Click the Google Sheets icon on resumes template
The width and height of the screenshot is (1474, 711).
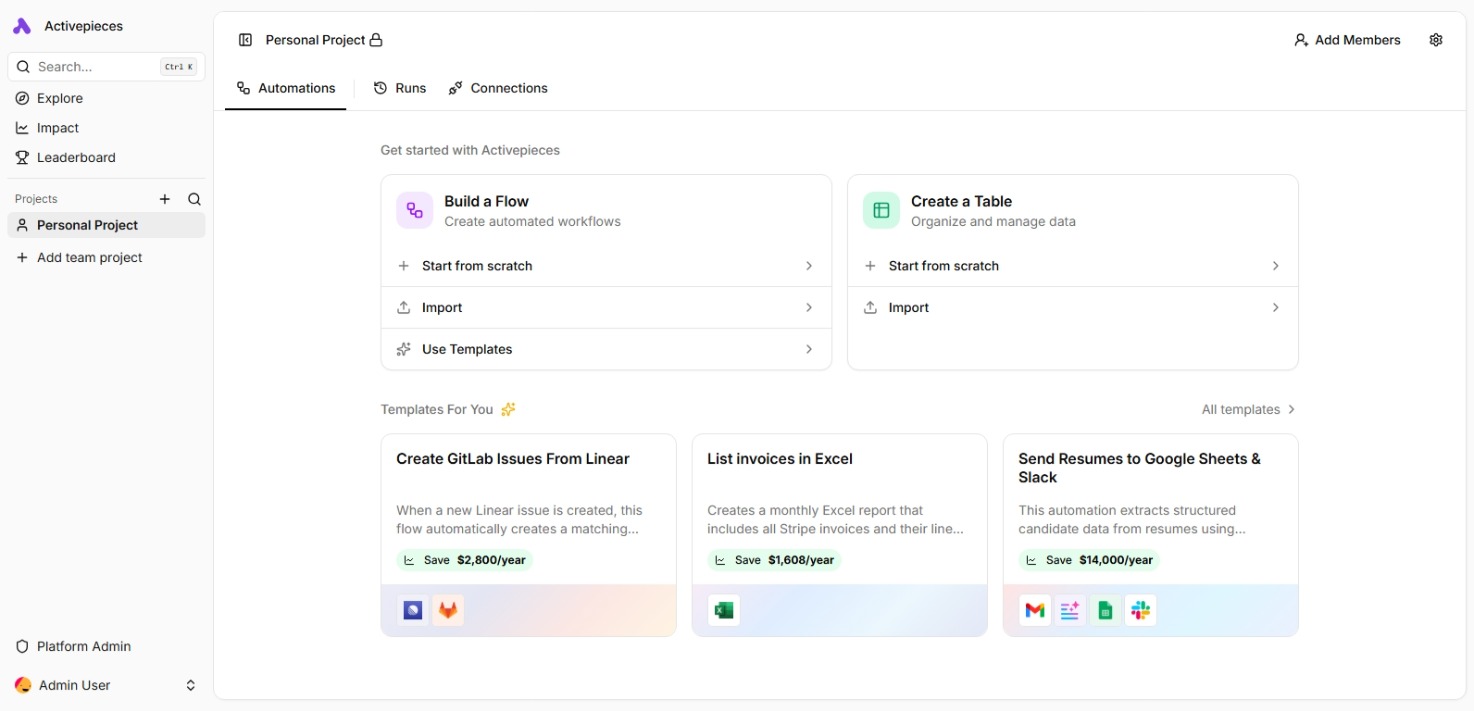1105,610
